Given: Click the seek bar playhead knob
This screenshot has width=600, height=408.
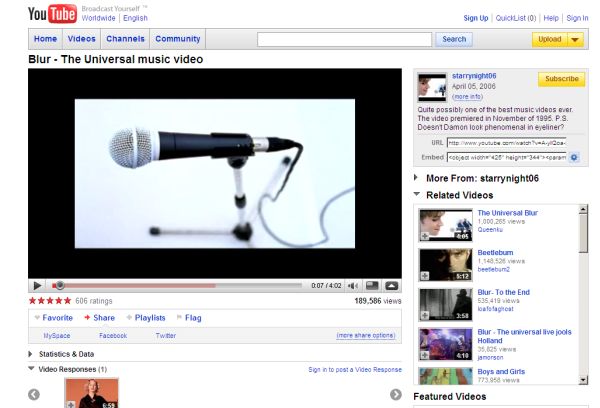Looking at the screenshot, I should click(x=59, y=286).
